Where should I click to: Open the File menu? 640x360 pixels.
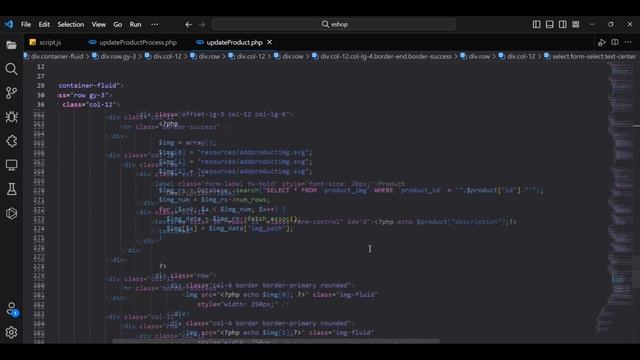tap(26, 24)
